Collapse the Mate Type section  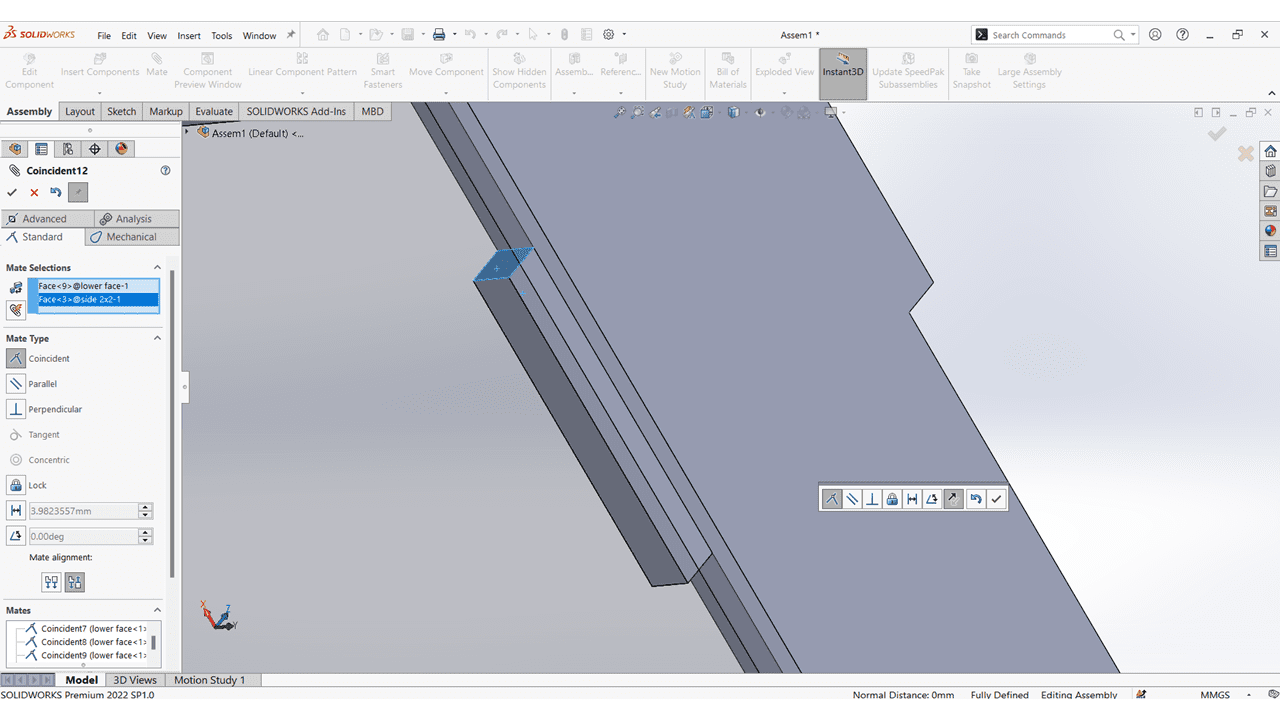[x=157, y=338]
